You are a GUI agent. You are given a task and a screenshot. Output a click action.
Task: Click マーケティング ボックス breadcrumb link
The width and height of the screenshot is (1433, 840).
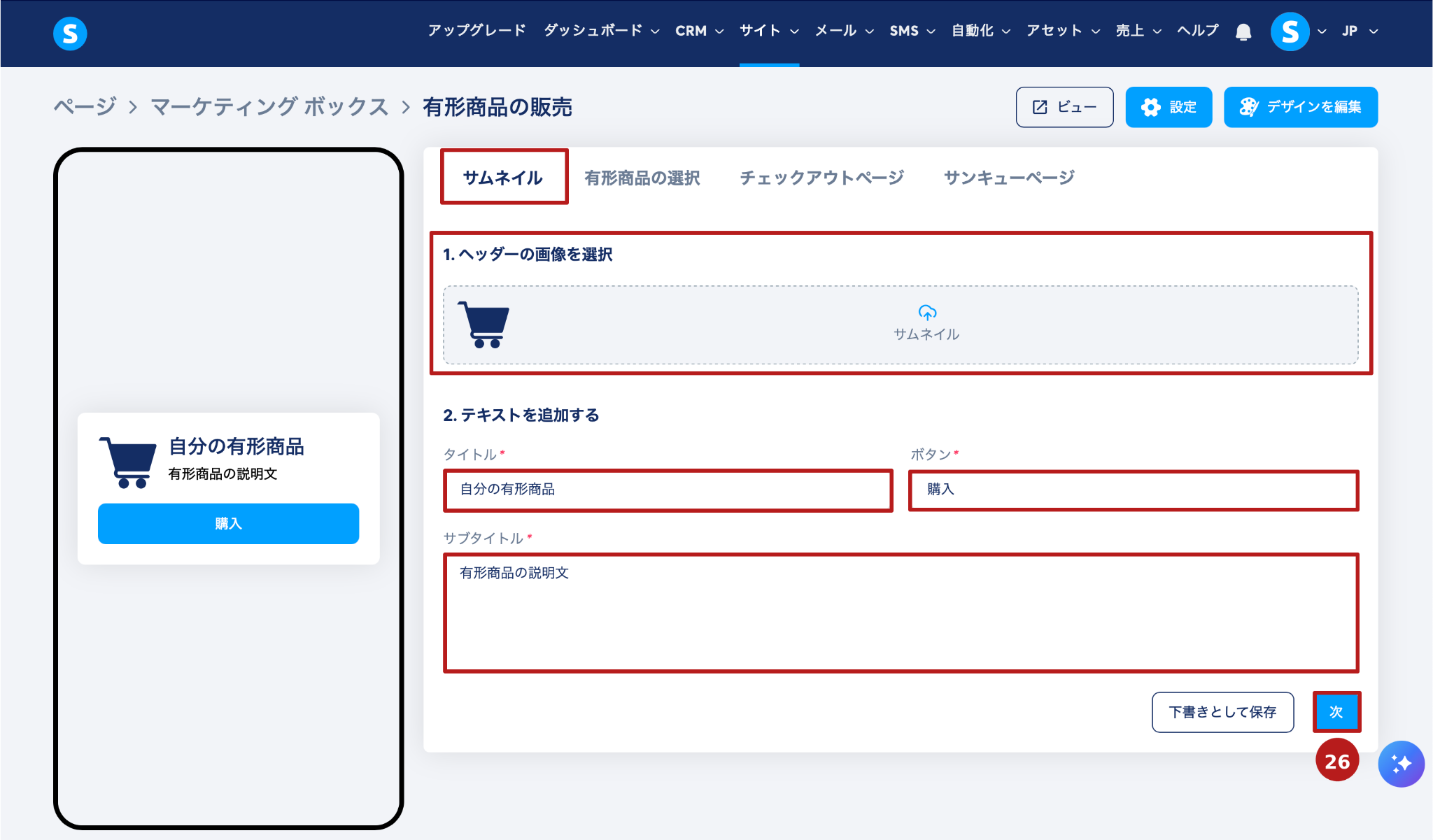pyautogui.click(x=269, y=107)
